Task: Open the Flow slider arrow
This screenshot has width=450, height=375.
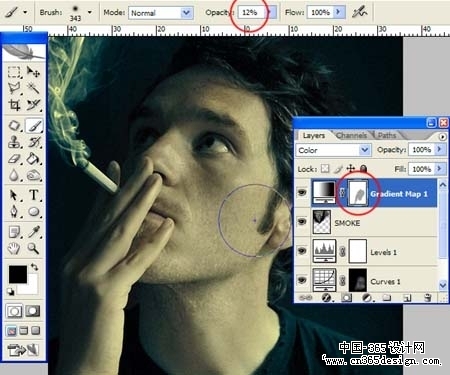Action: pyautogui.click(x=339, y=12)
